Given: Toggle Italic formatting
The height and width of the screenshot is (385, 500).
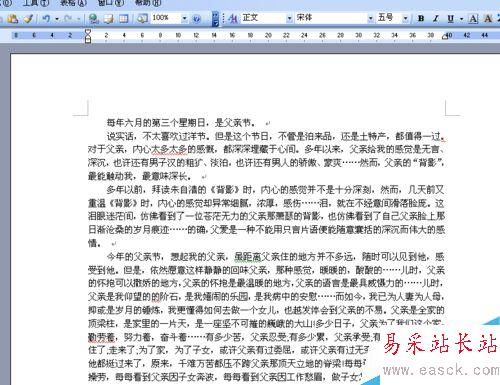Looking at the screenshot, I should [436, 19].
